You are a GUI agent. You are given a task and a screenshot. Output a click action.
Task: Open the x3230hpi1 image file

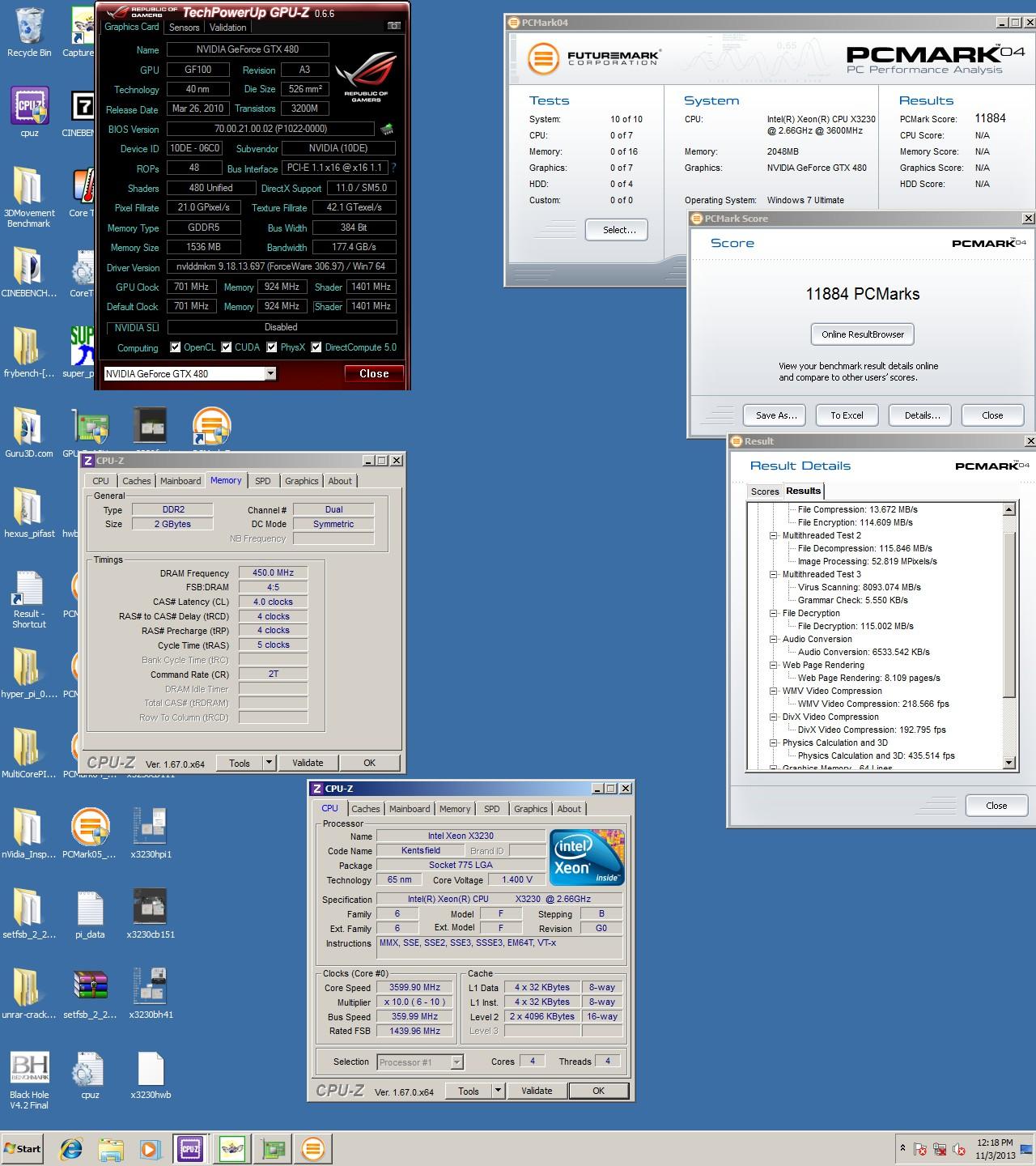pos(151,832)
